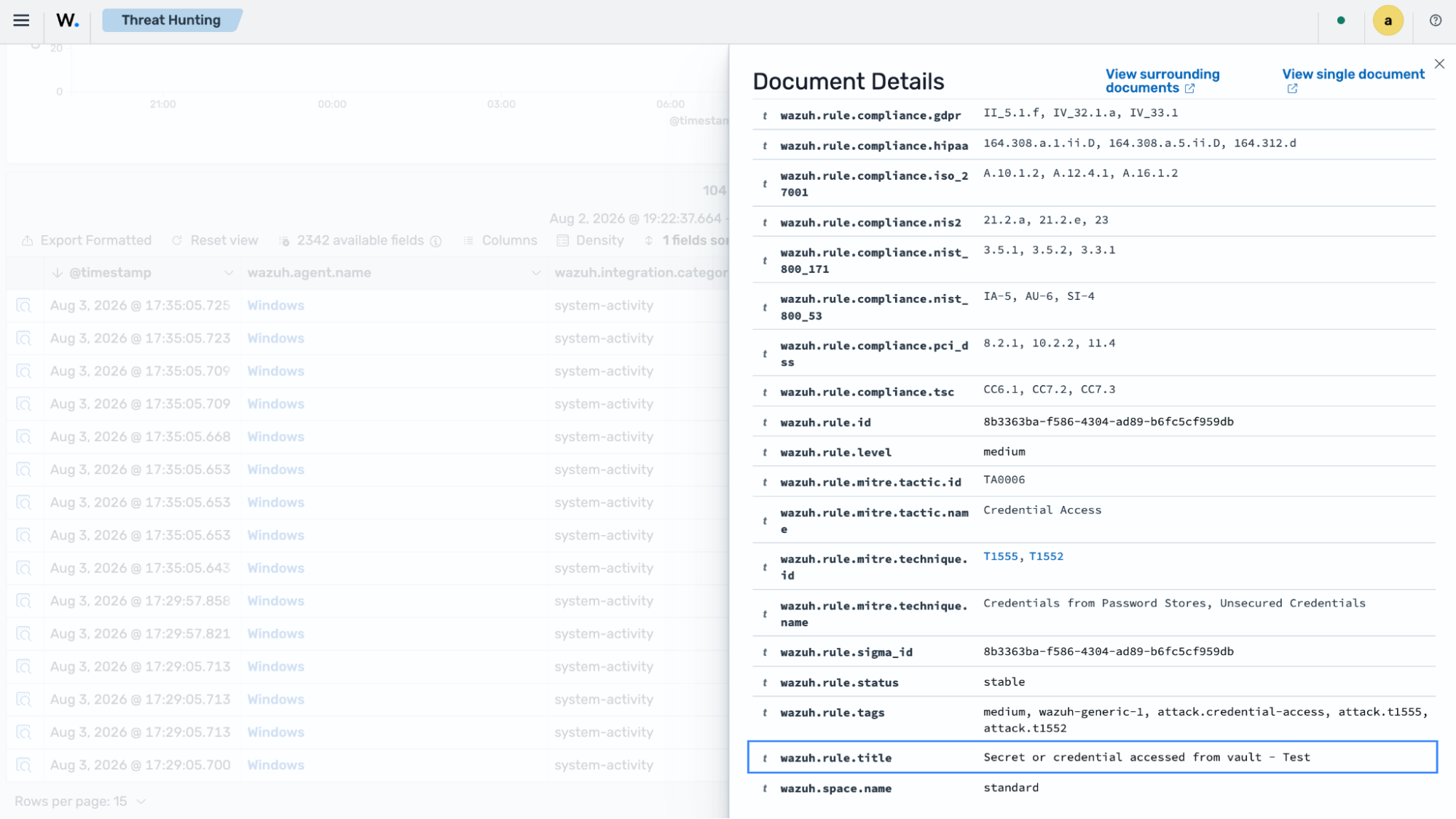Open Windows agent link in 17:29:57.858 row

click(x=275, y=601)
